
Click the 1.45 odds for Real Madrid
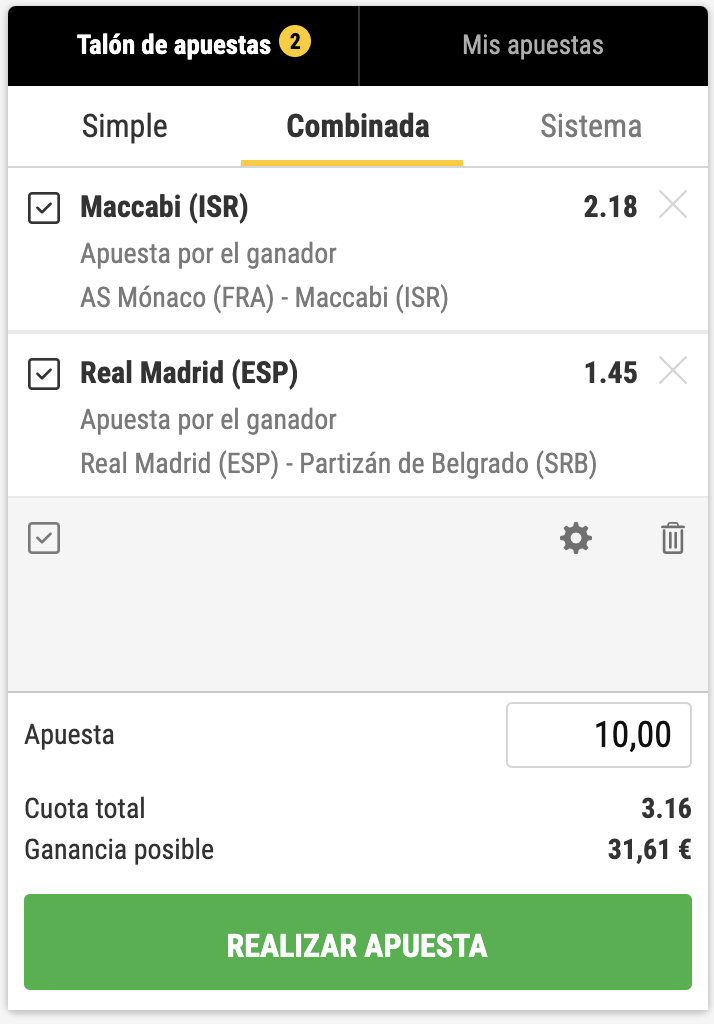click(x=610, y=373)
